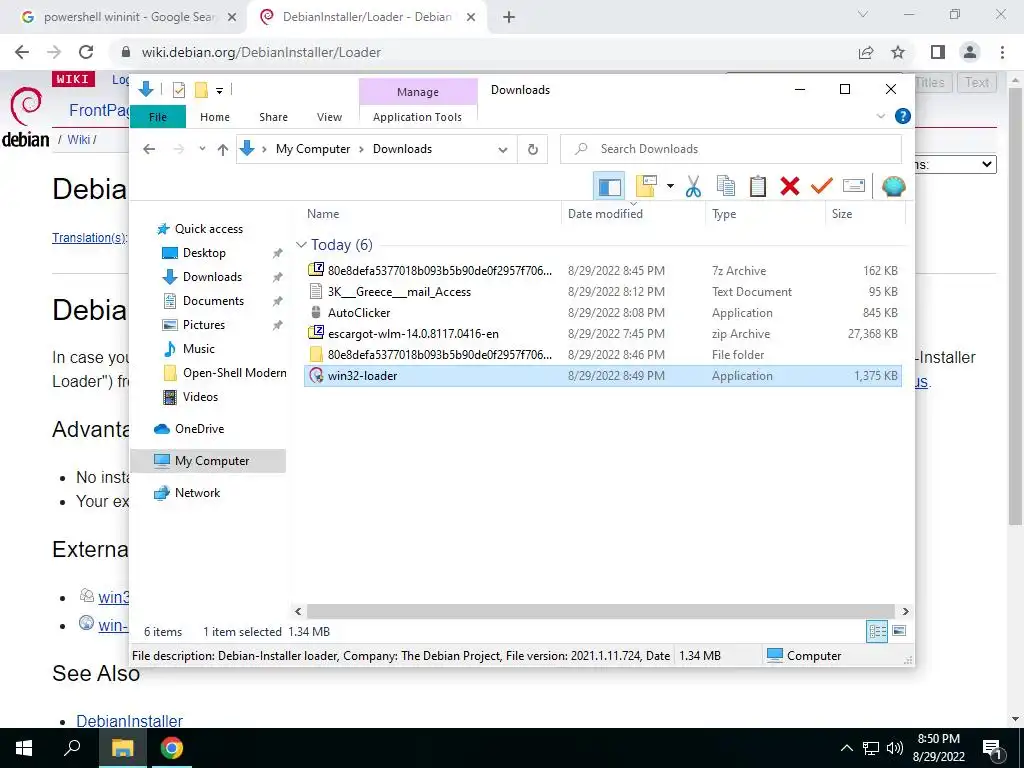The image size is (1024, 768).
Task: Click the Cut scissors icon in Explorer toolbar
Action: 693,186
